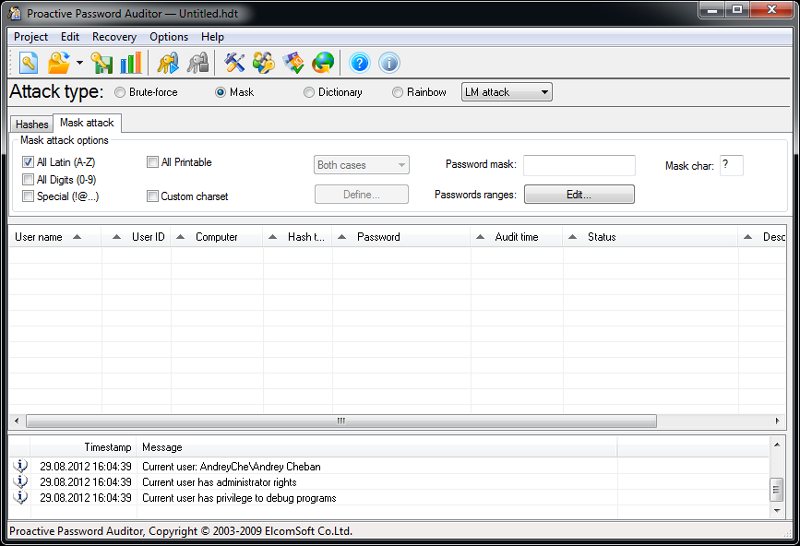The width and height of the screenshot is (800, 546).
Task: Select the Dictionary attack radio button
Action: (309, 93)
